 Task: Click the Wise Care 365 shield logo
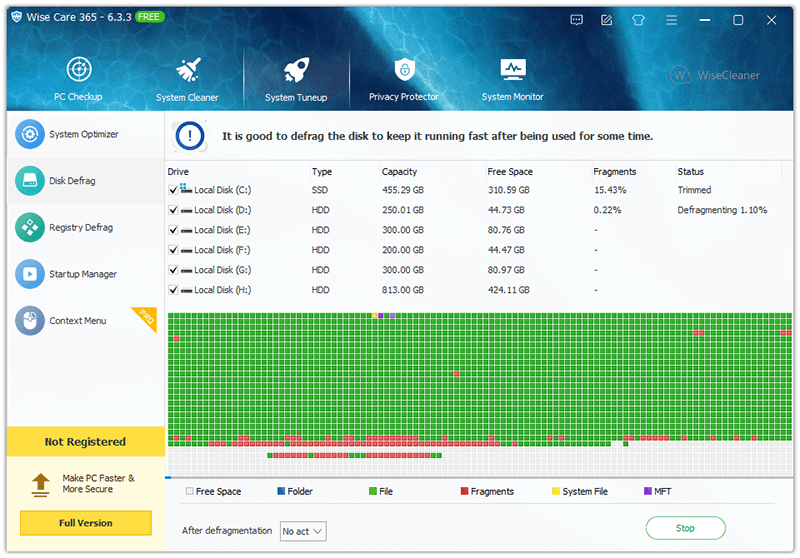click(x=17, y=17)
